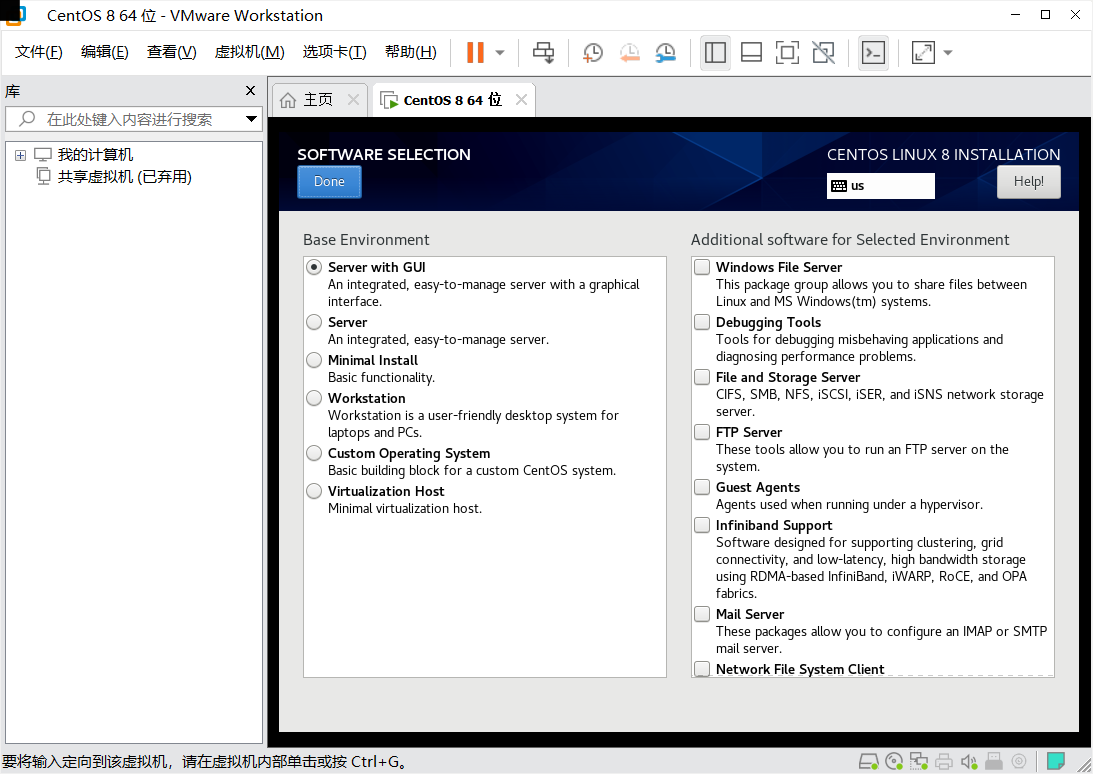Select Custom Operating System environment

[x=314, y=453]
